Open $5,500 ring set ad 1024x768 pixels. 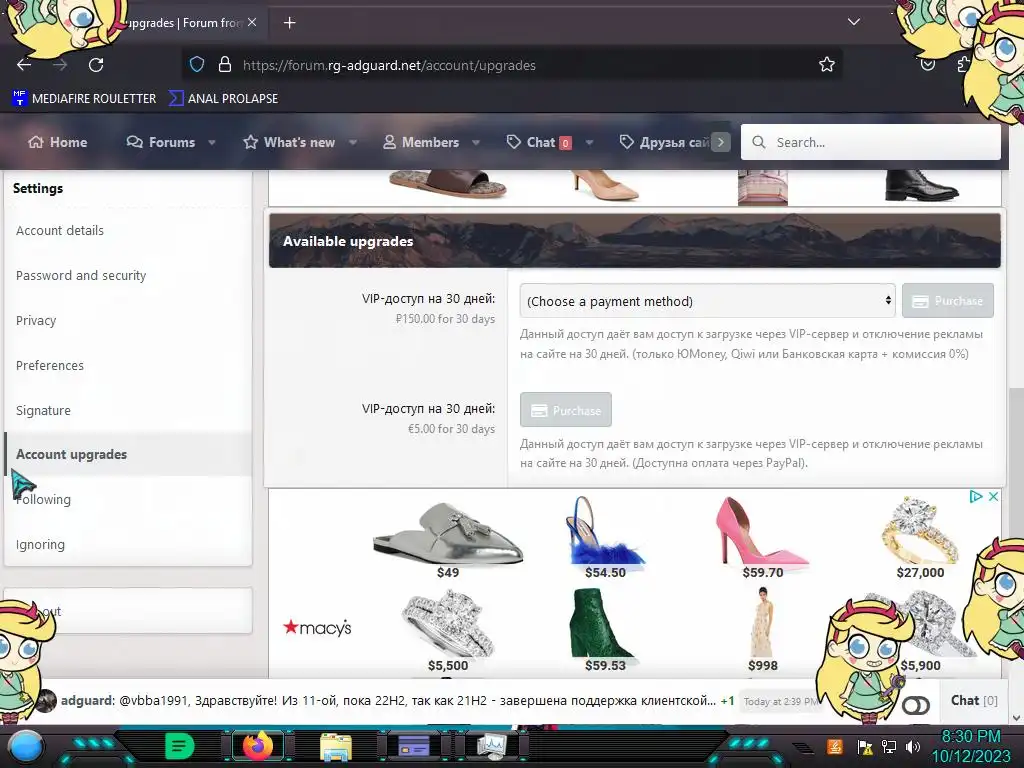[448, 630]
